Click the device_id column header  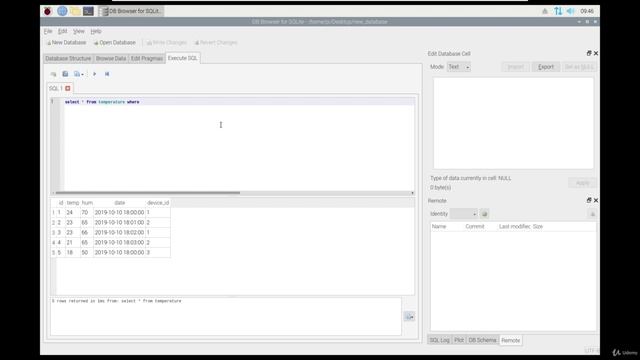click(x=158, y=203)
